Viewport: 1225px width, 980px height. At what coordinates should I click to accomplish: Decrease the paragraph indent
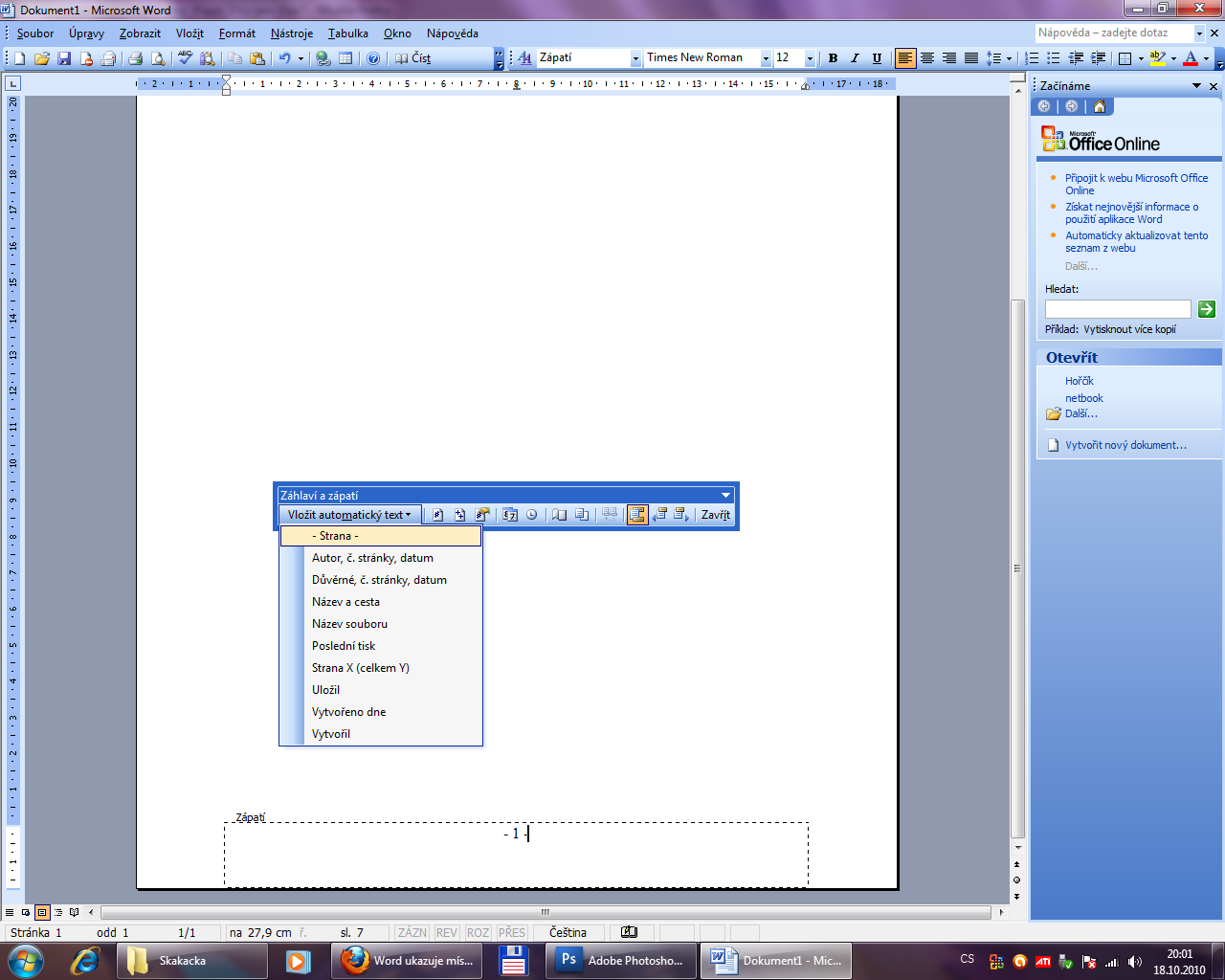pos(1076,58)
